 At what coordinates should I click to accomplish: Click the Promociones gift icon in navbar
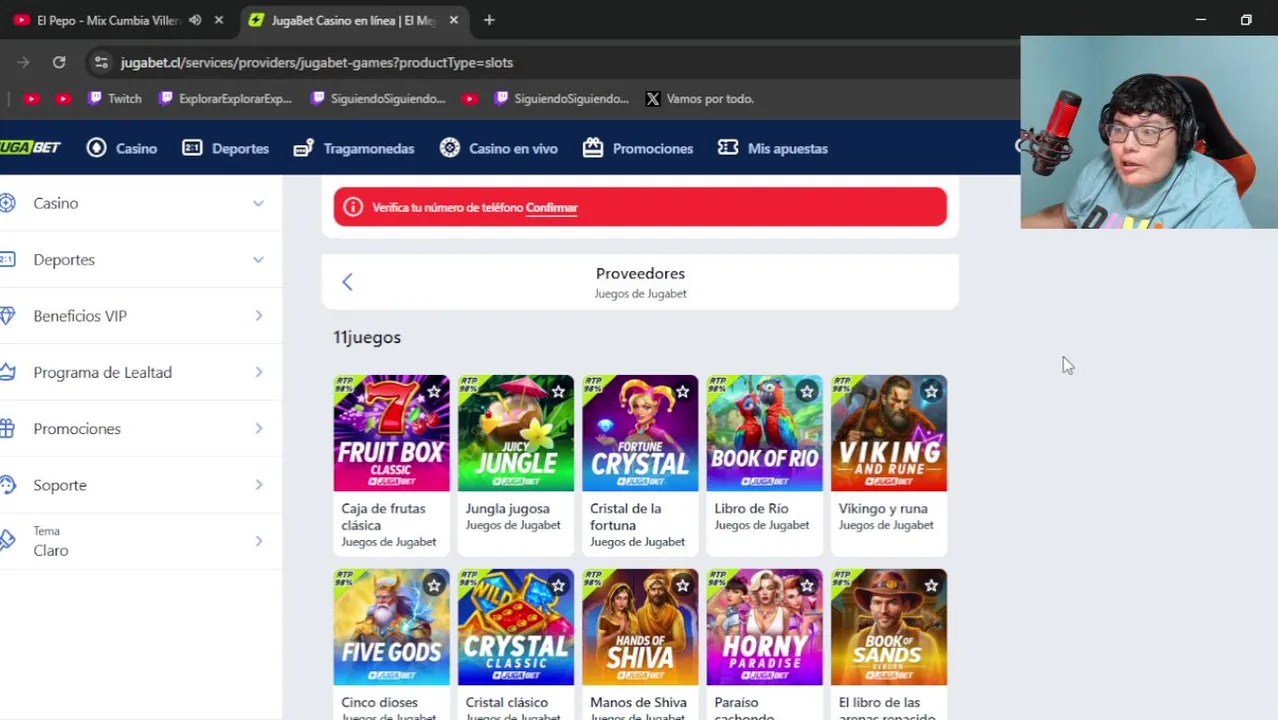[x=593, y=148]
